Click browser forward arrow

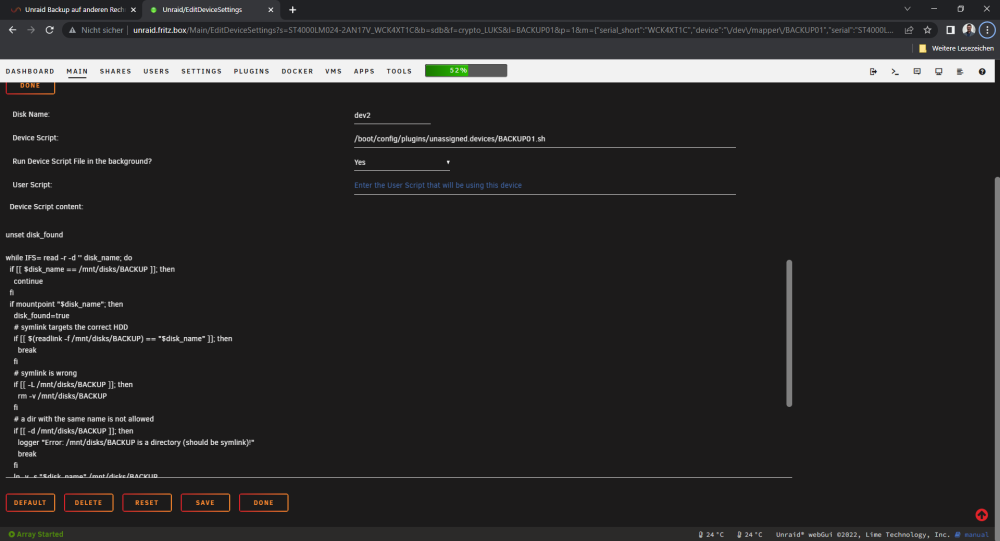(31, 30)
